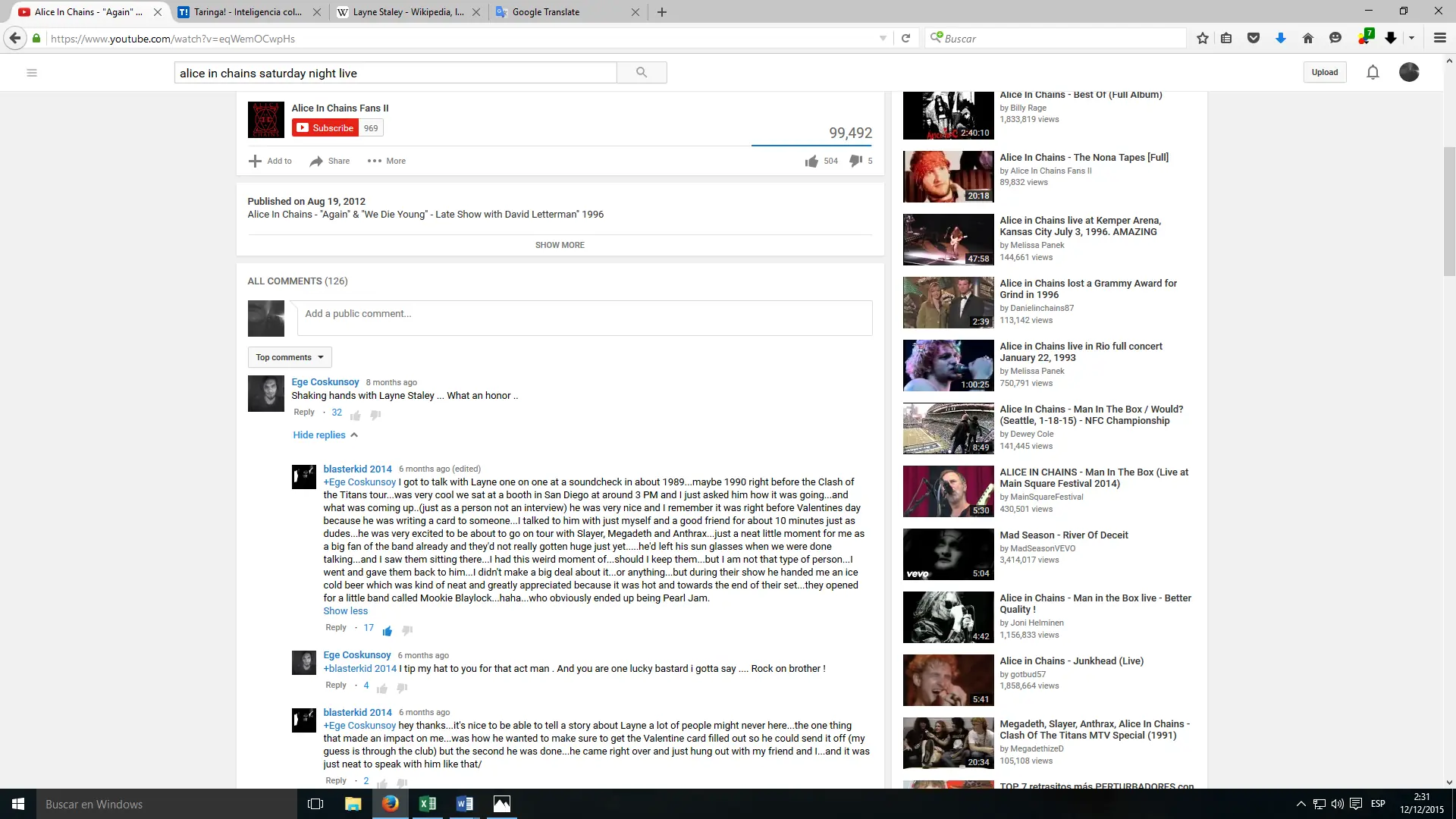This screenshot has width=1456, height=819.
Task: Open the Man In The Box Main Square Festival thumbnail
Action: pos(948,491)
